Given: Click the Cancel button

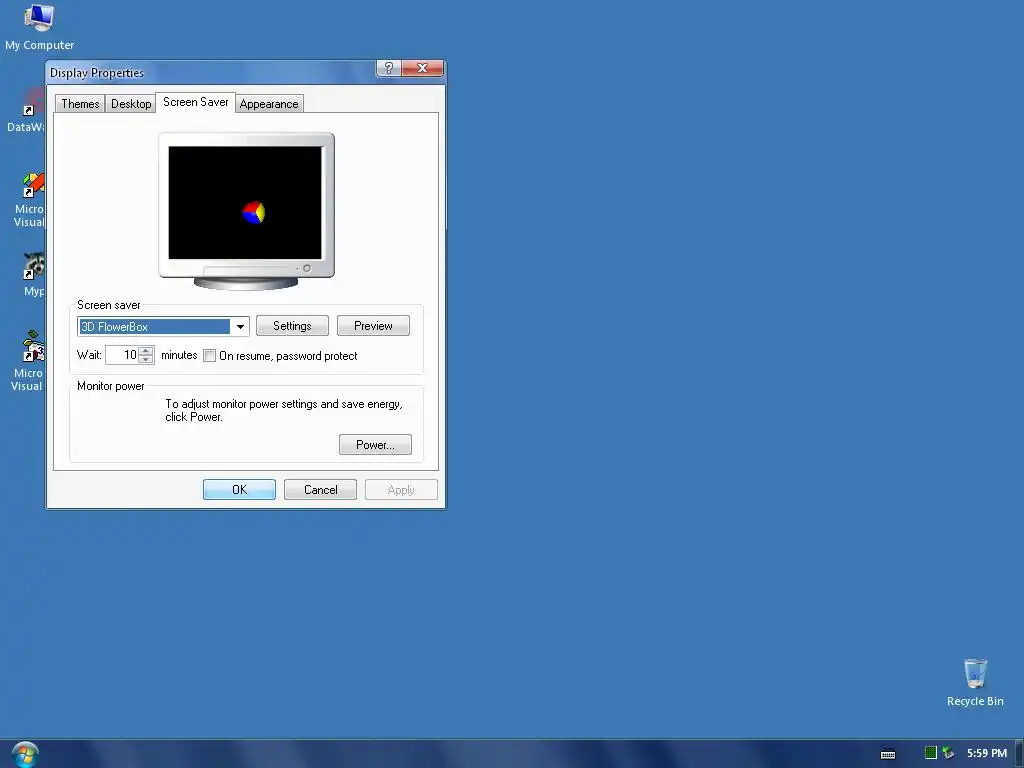Looking at the screenshot, I should 320,490.
